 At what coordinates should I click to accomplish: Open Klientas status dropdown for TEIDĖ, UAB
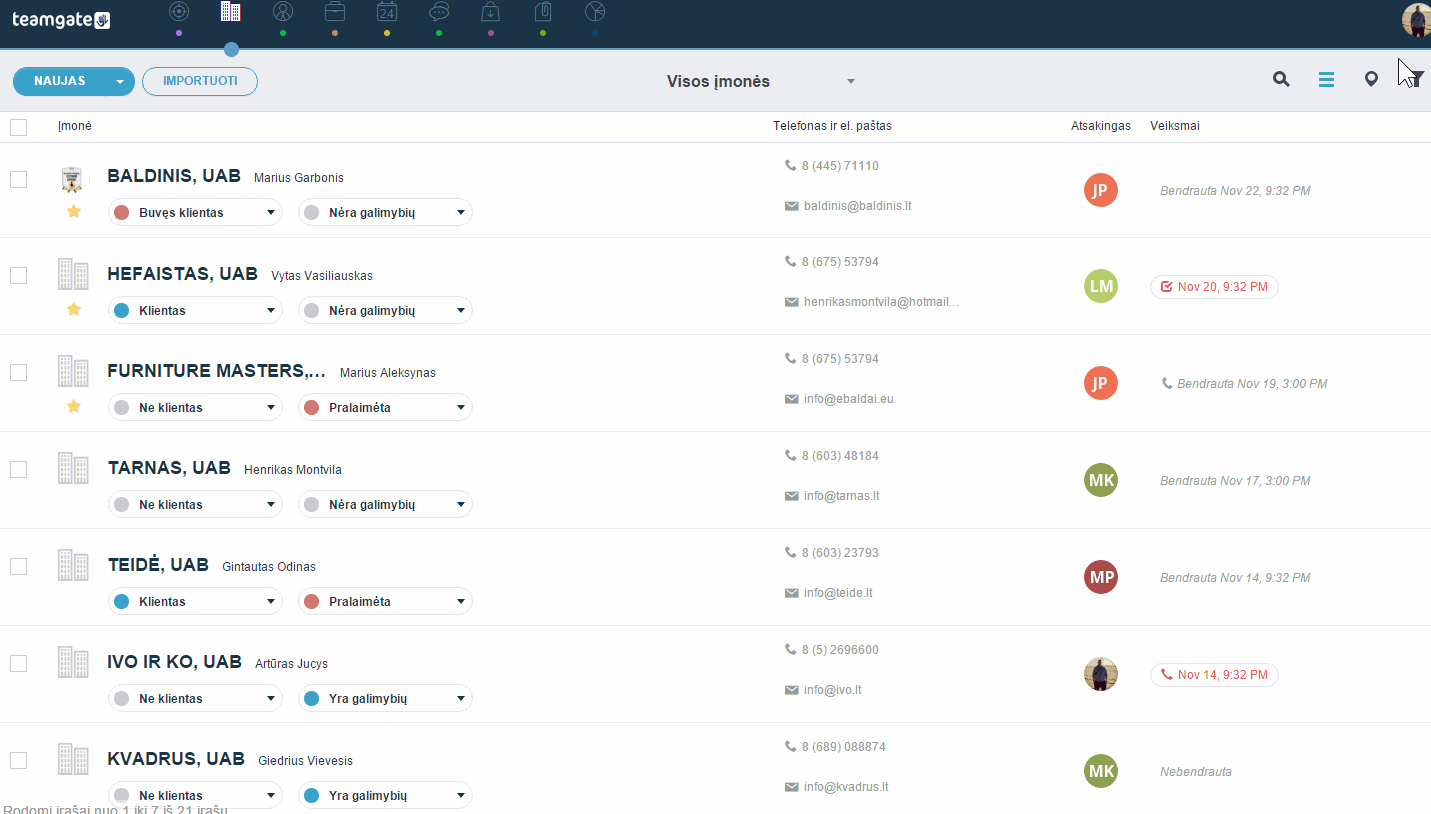pyautogui.click(x=195, y=602)
